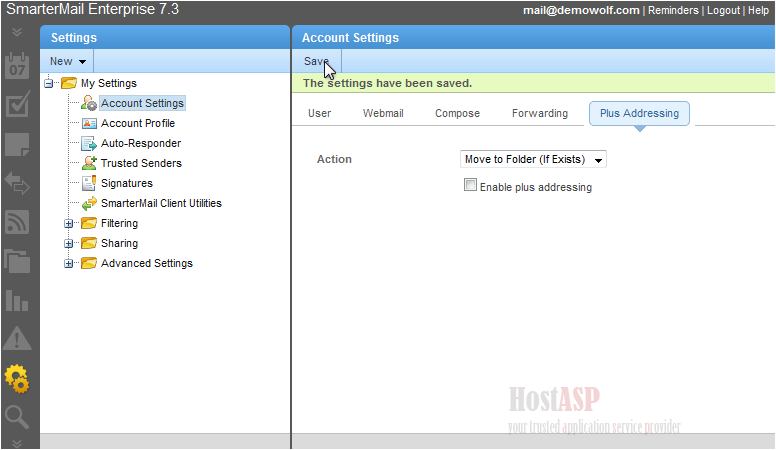
Task: Open the Events warning triangle icon
Action: pyautogui.click(x=17, y=339)
